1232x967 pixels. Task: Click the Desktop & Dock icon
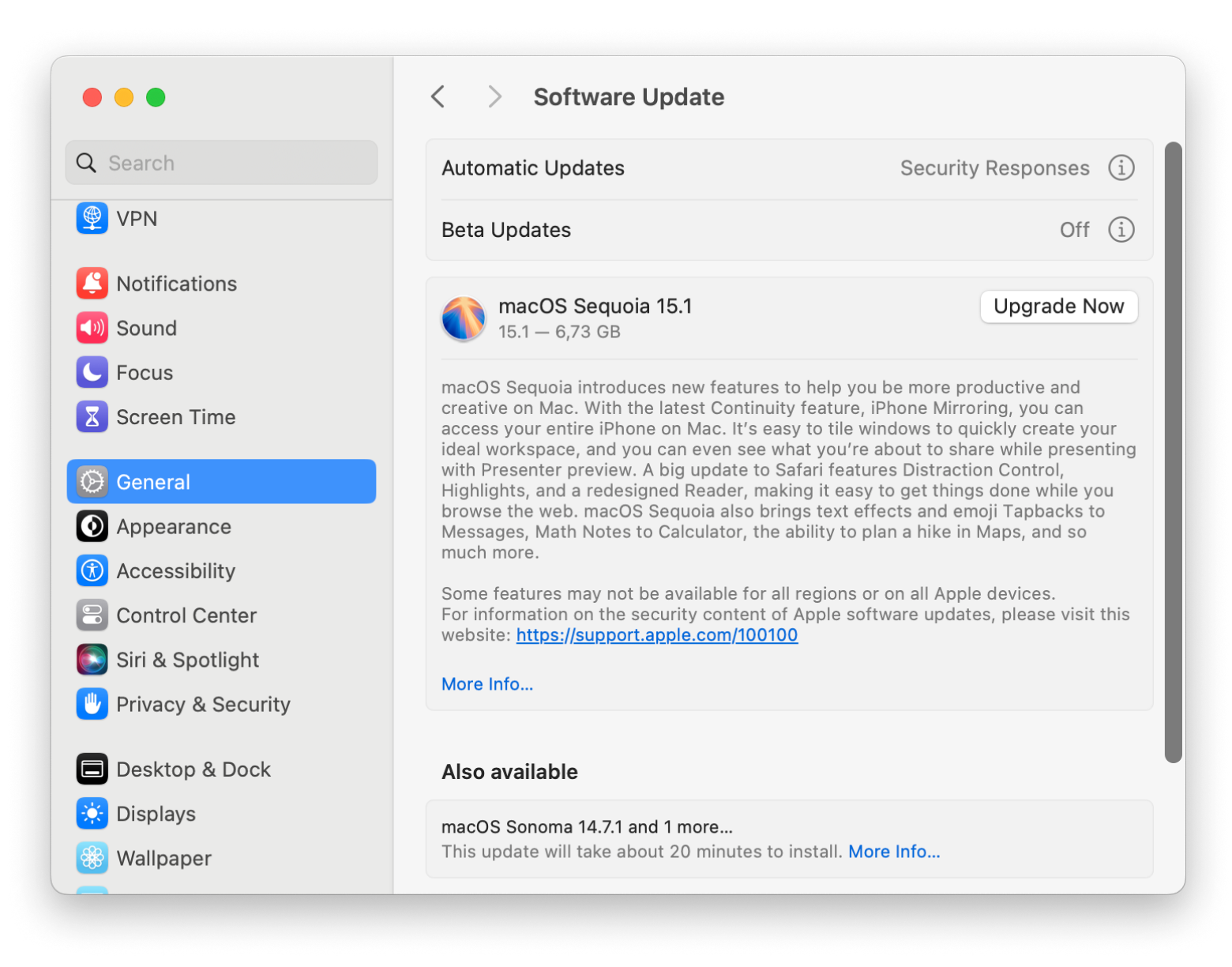[92, 769]
